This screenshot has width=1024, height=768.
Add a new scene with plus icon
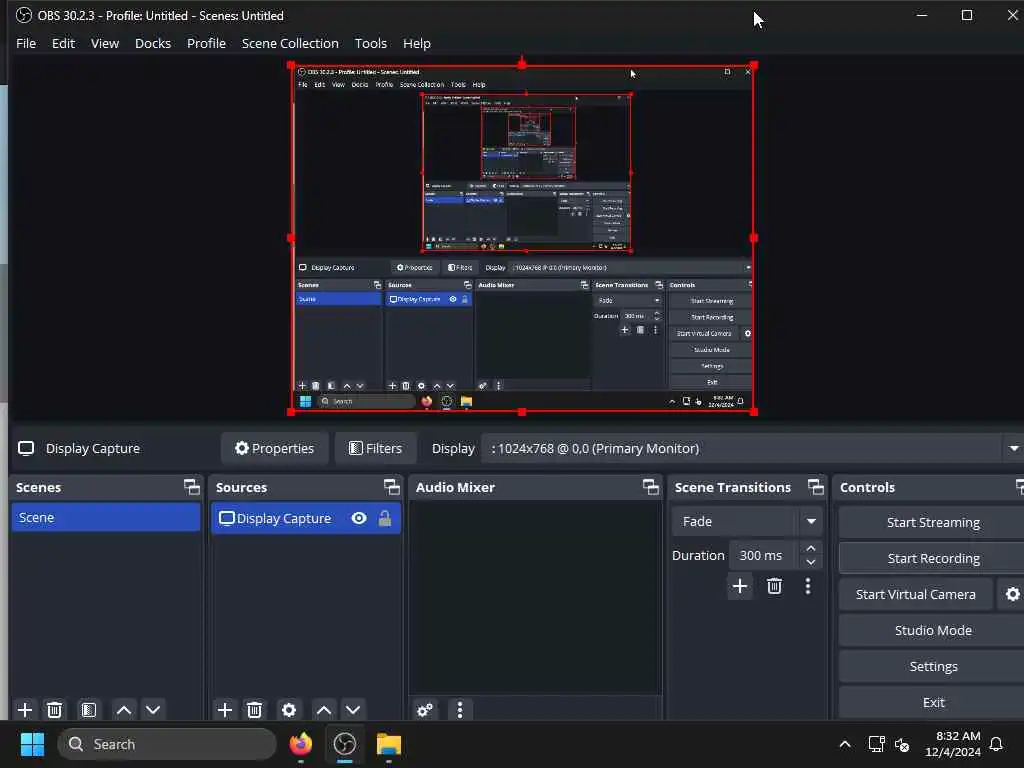[25, 710]
